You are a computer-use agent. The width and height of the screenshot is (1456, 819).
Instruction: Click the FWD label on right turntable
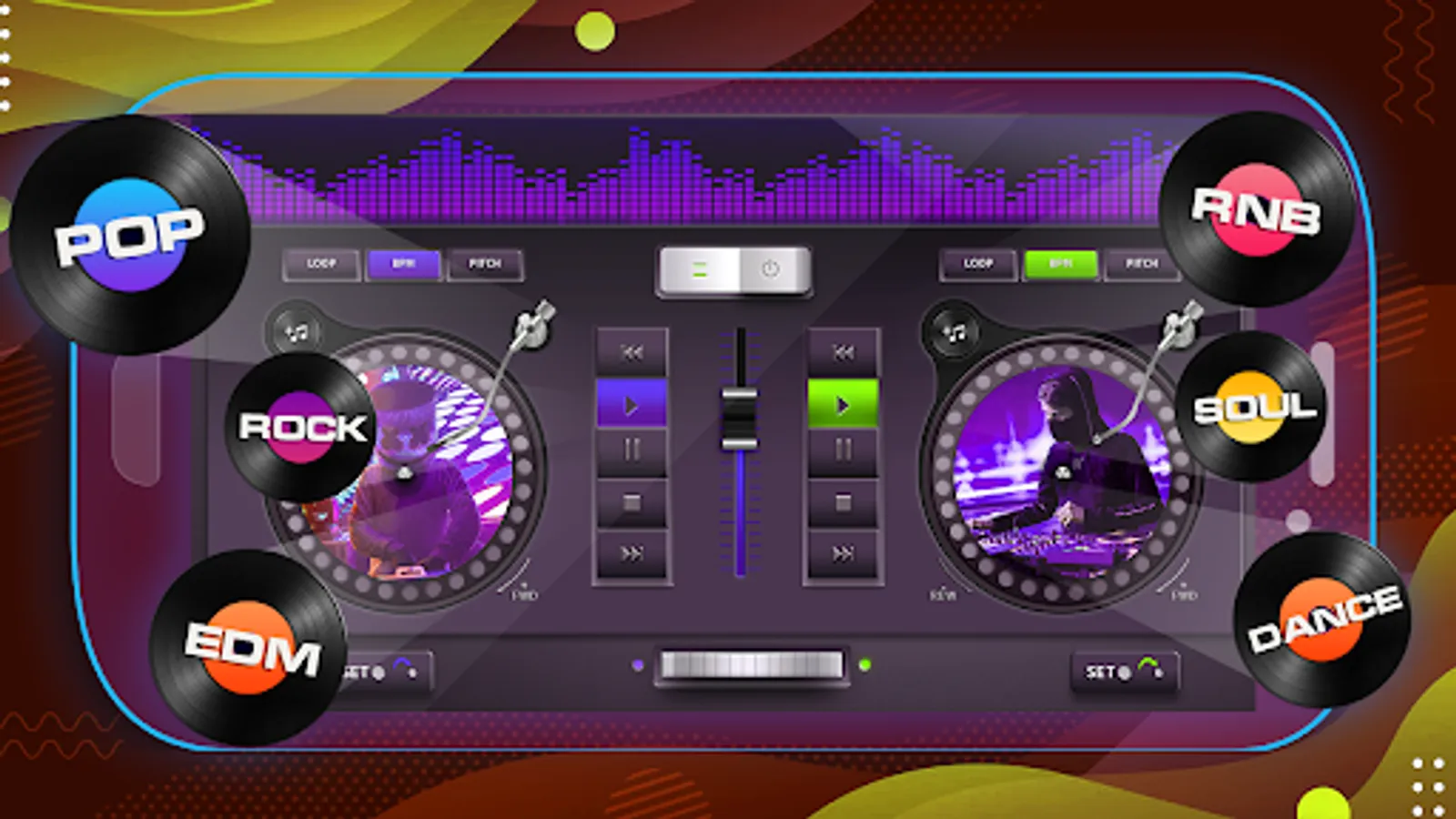pyautogui.click(x=1184, y=595)
